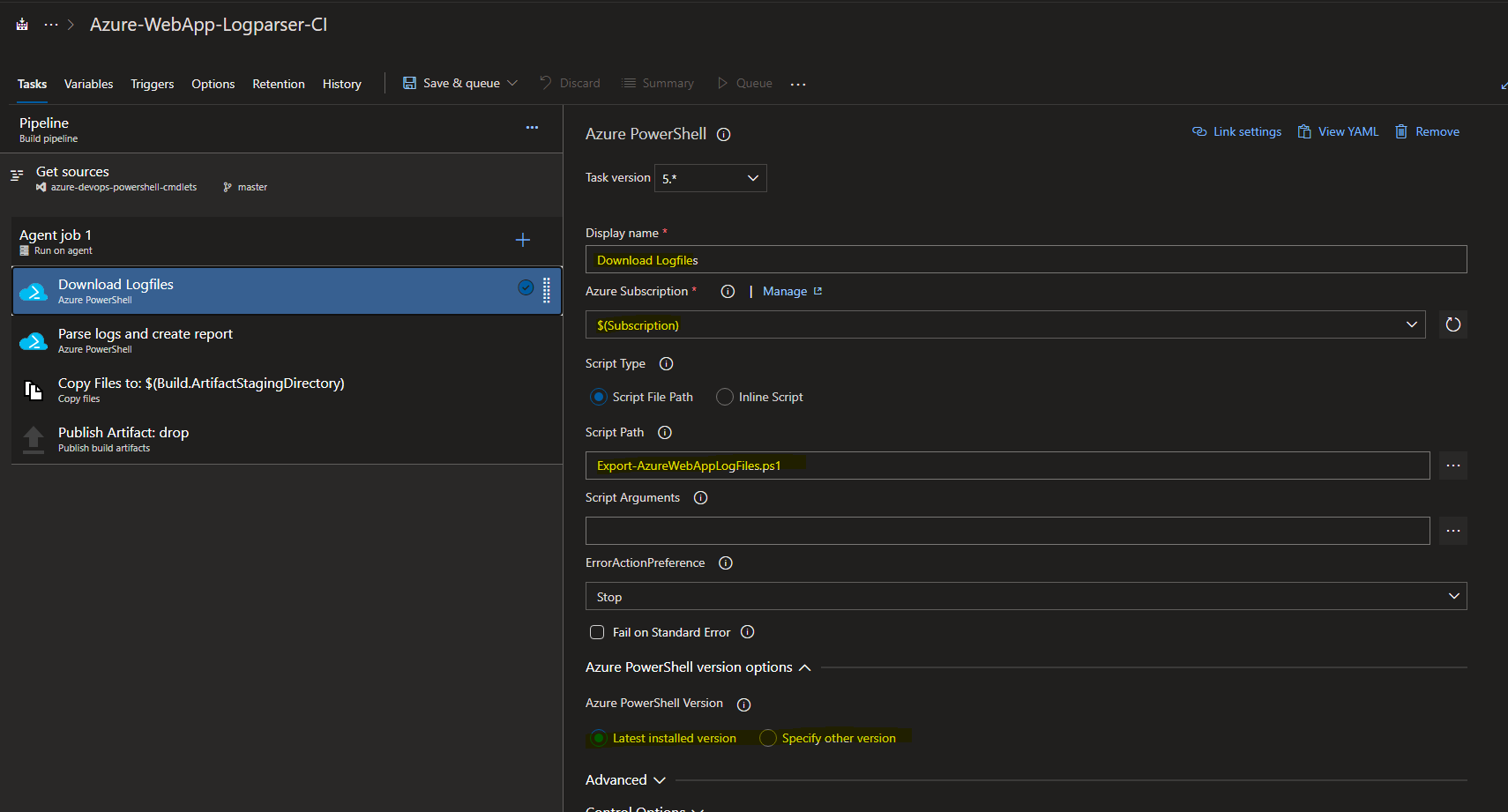1508x812 pixels.
Task: Enable Fail on Standard Error checkbox
Action: [x=597, y=632]
